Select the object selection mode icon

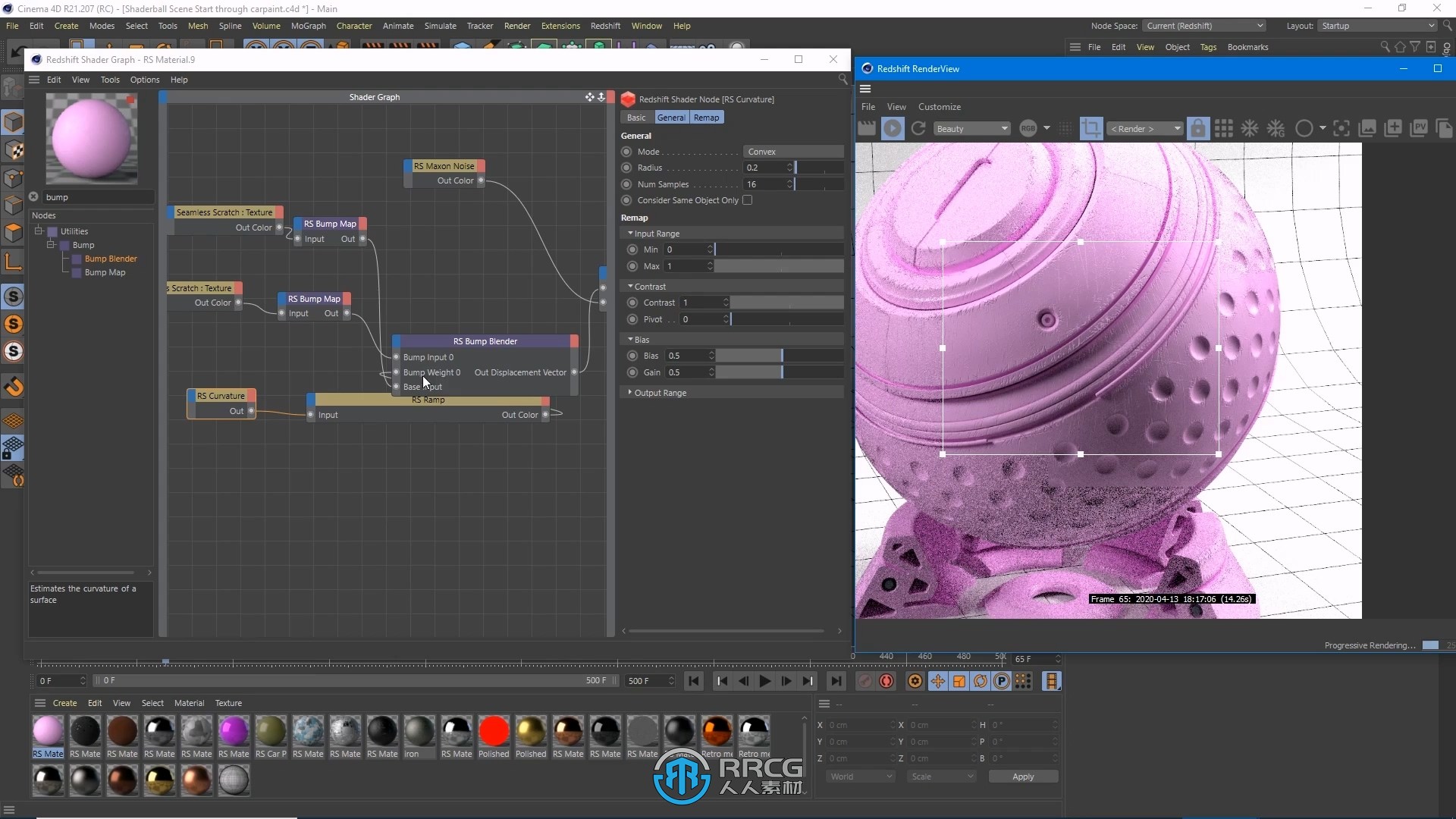pyautogui.click(x=14, y=120)
